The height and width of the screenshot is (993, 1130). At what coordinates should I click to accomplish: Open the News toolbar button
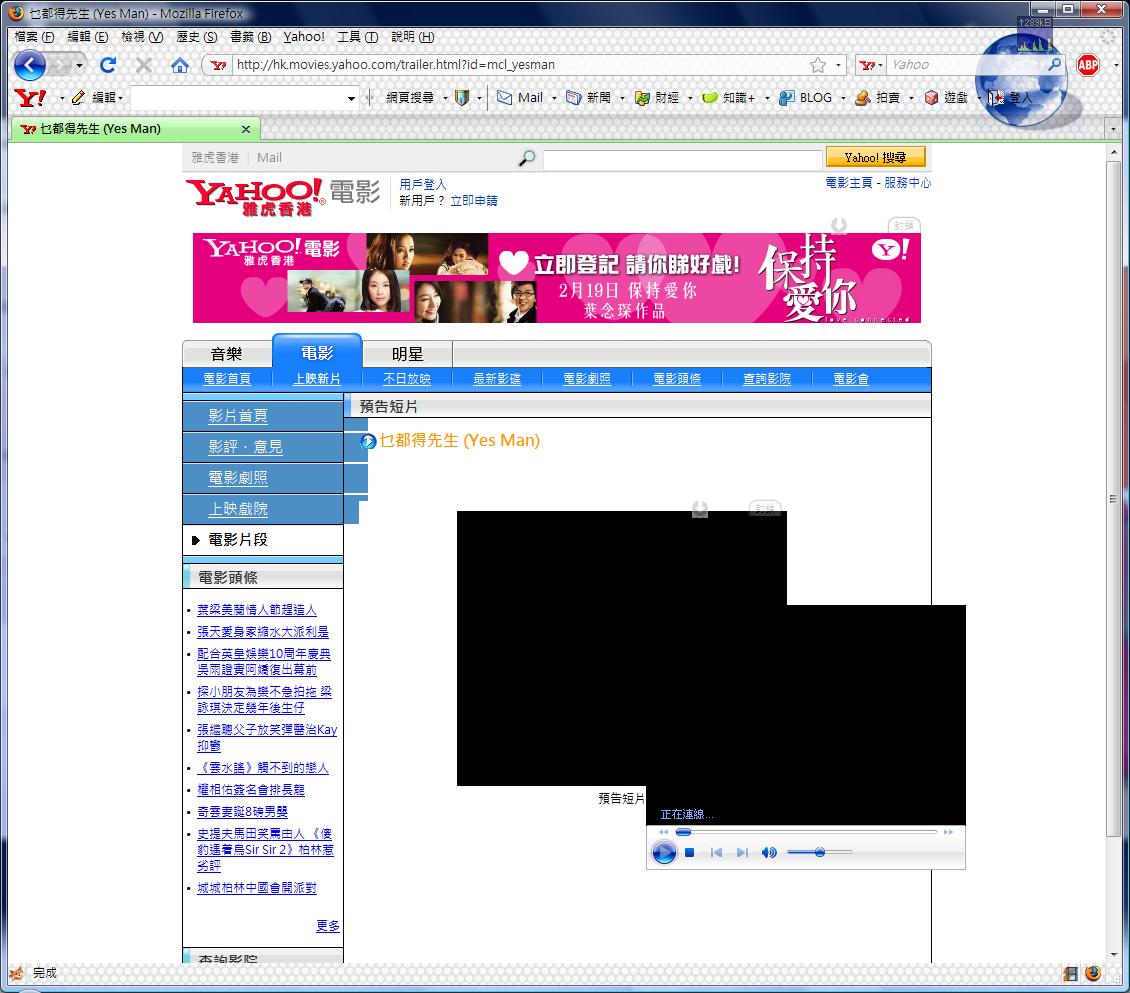click(589, 97)
